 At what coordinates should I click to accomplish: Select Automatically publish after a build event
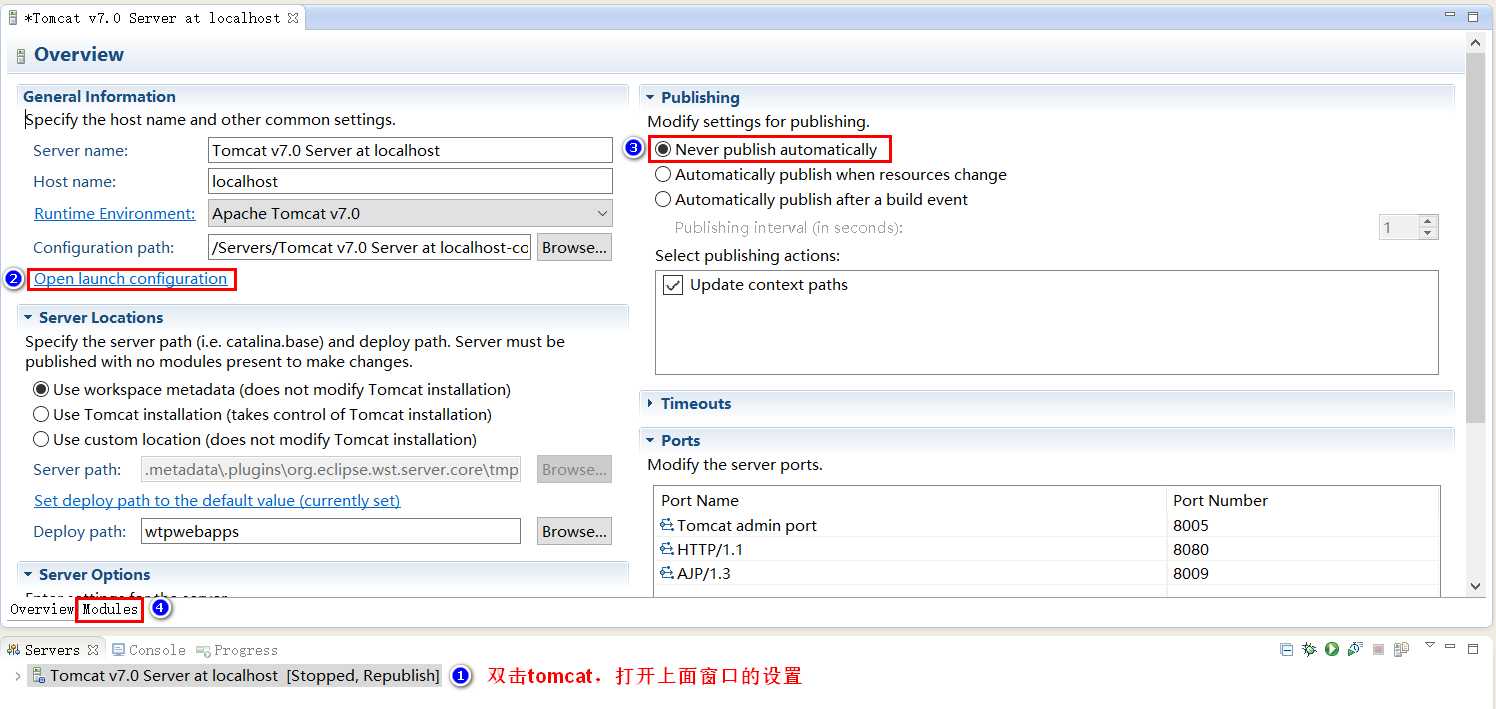(x=663, y=199)
